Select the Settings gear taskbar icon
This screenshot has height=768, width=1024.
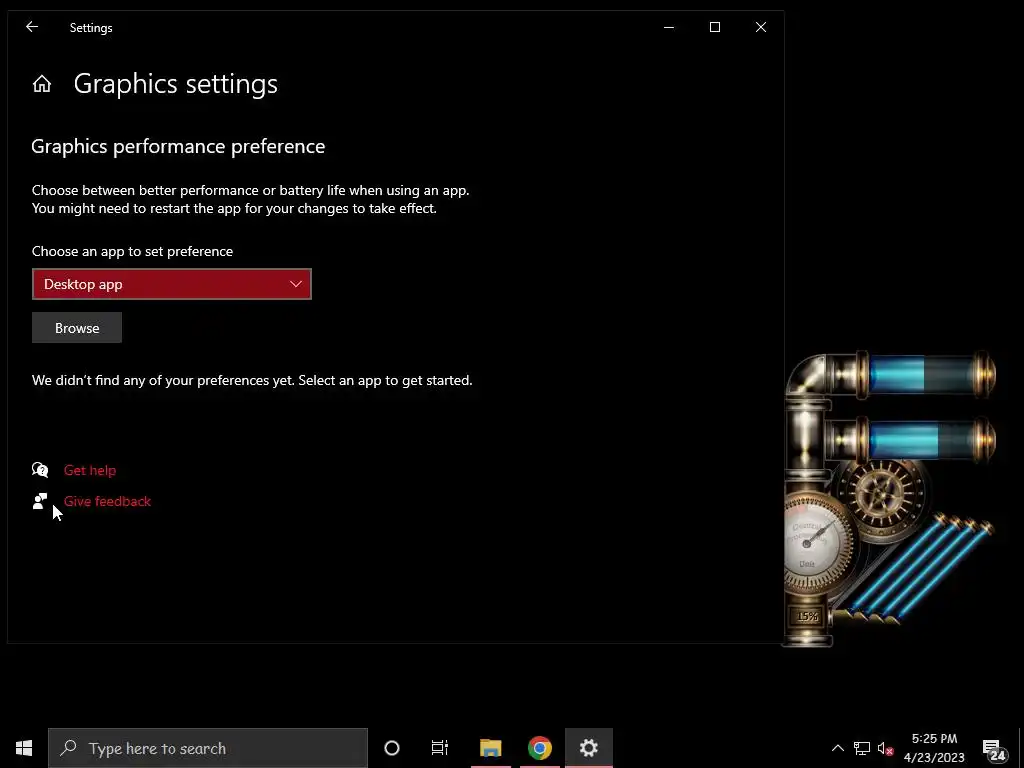tap(588, 748)
